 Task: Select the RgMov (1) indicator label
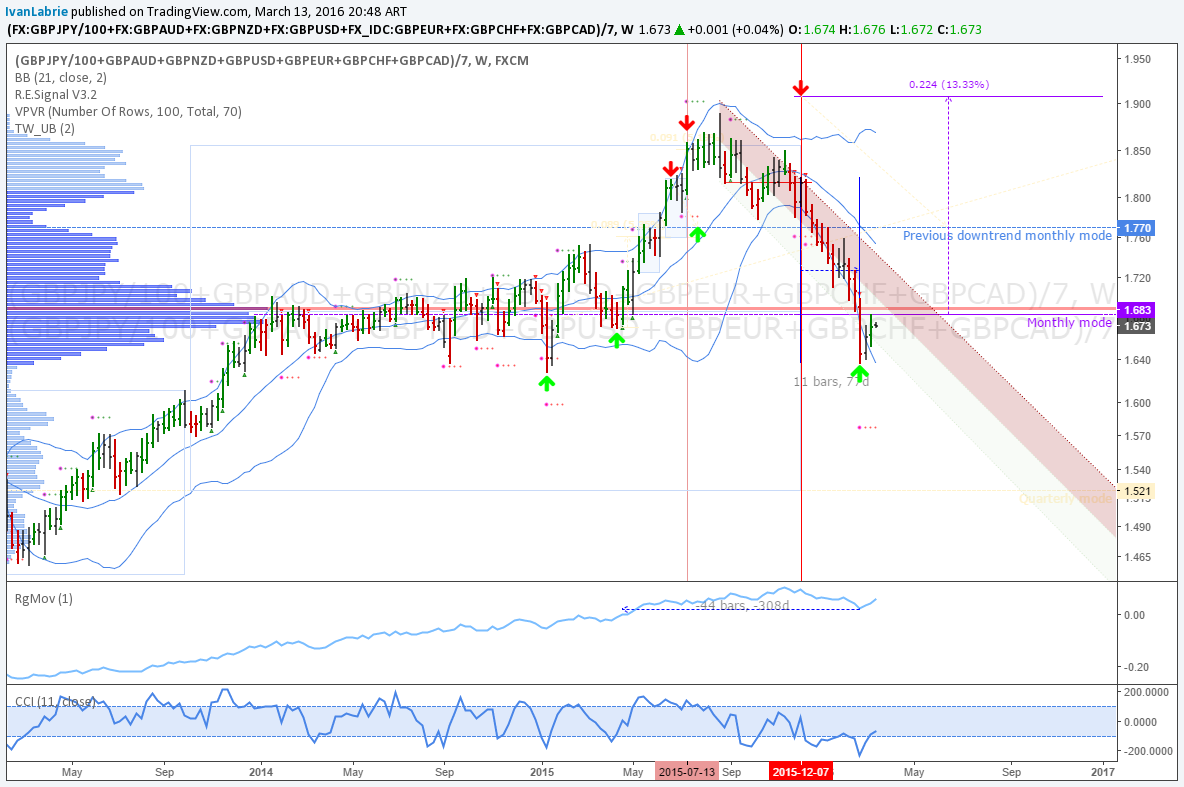click(44, 599)
